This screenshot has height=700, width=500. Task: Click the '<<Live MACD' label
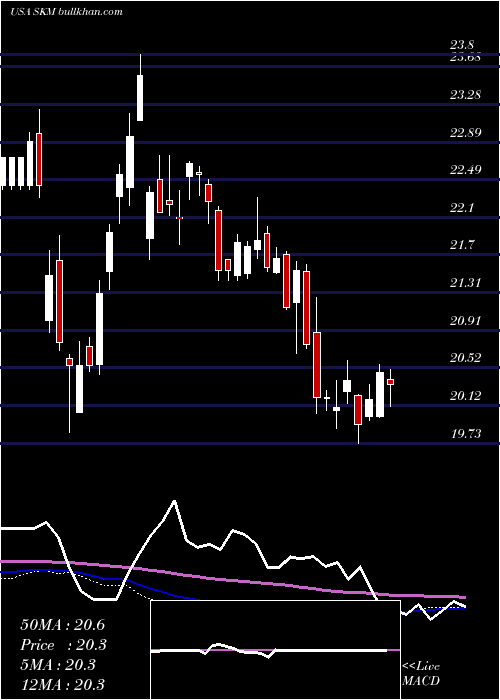421,673
